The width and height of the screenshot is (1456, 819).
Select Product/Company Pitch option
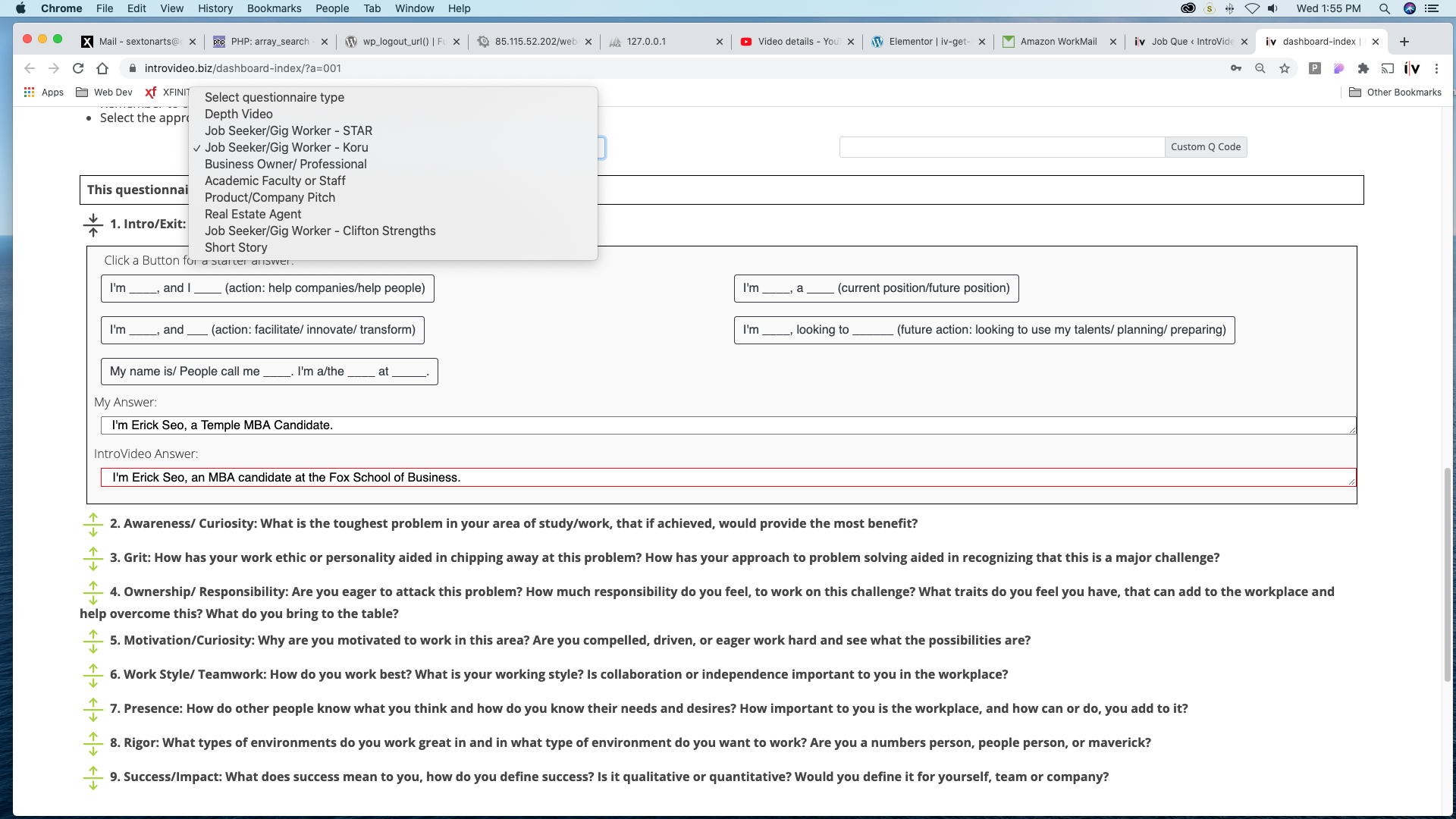pyautogui.click(x=393, y=197)
